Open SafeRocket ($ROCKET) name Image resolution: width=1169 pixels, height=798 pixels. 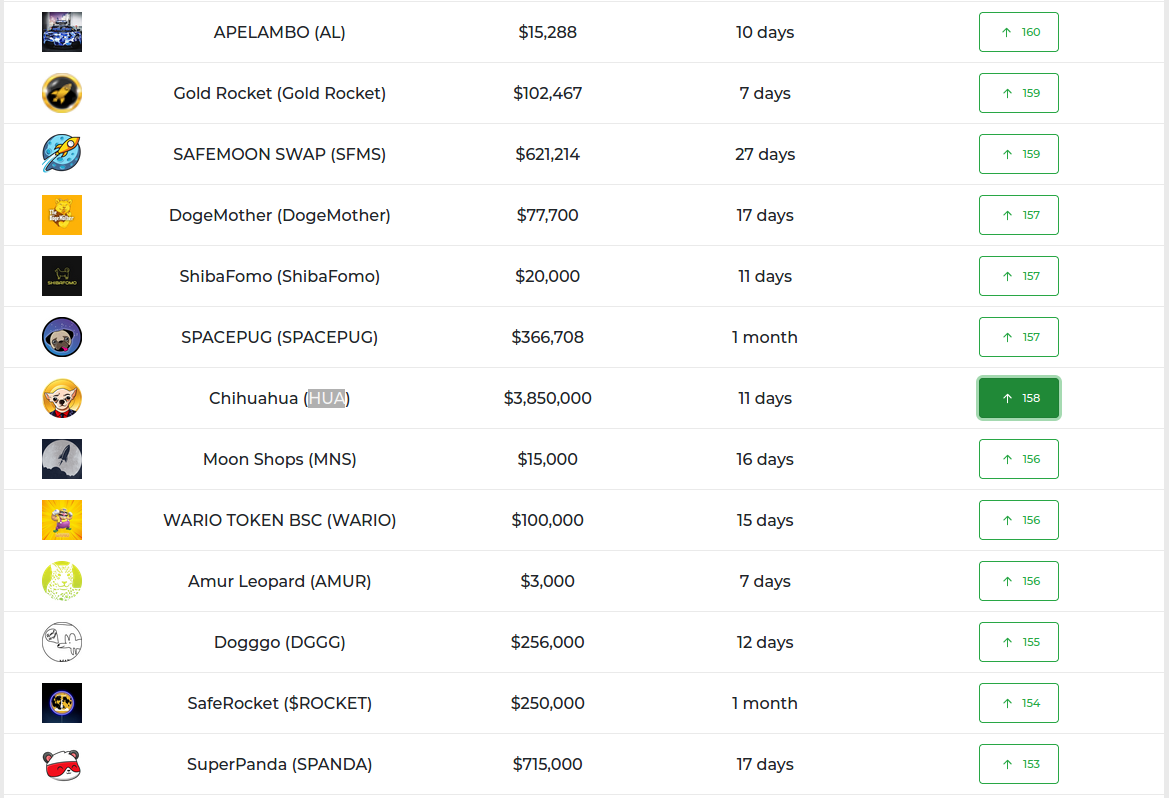point(280,703)
